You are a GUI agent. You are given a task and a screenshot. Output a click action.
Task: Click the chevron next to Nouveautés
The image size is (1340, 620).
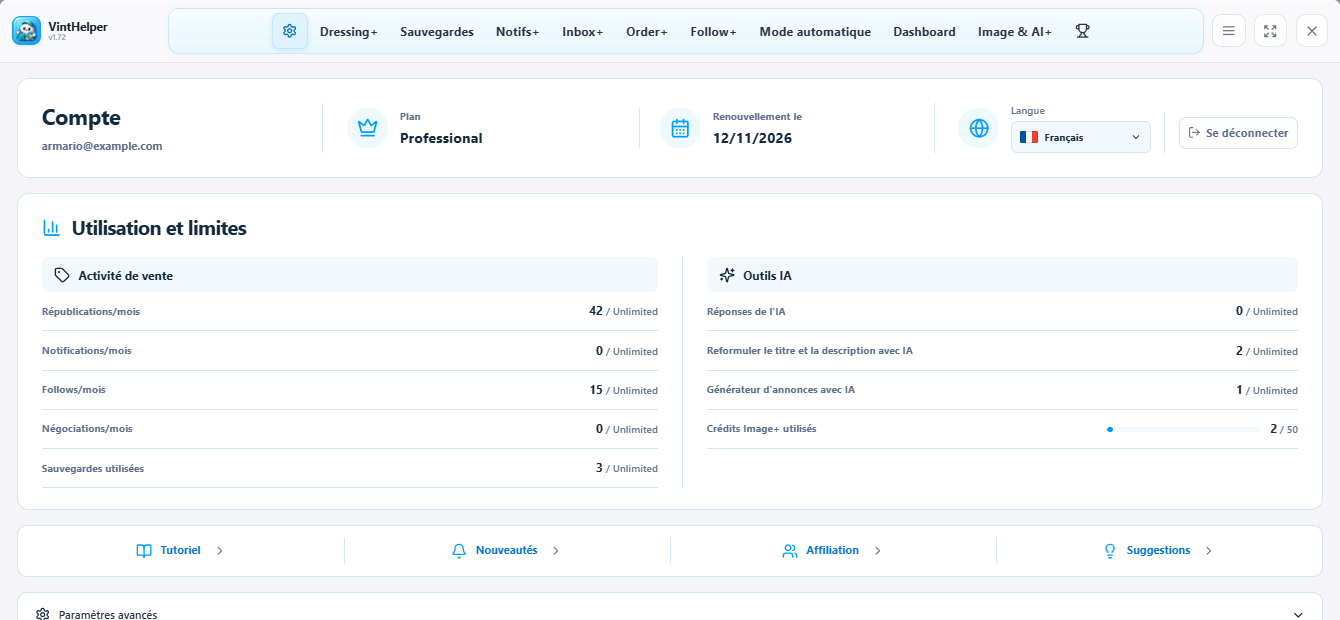(556, 551)
